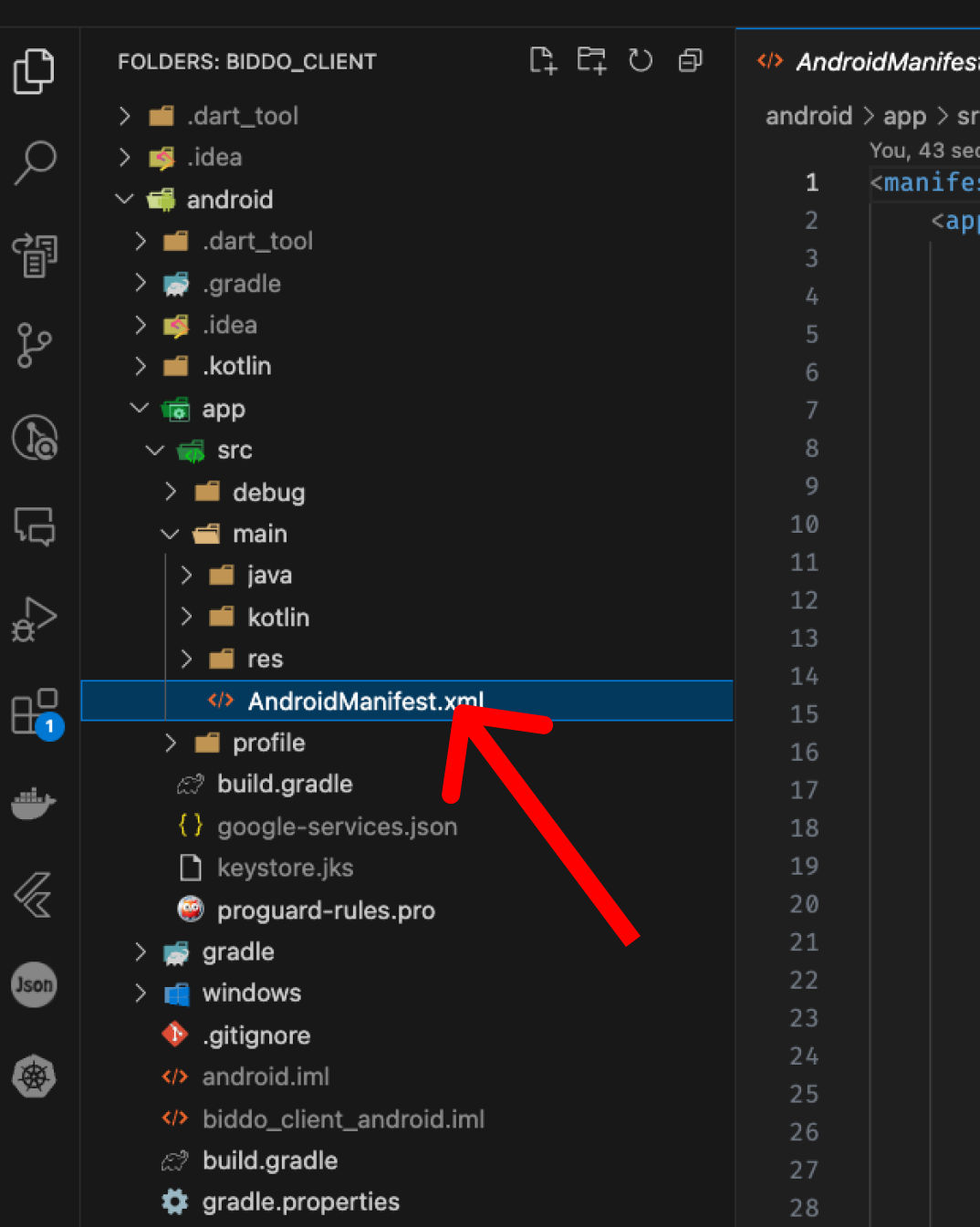The width and height of the screenshot is (980, 1227).
Task: Open gradle.properties file
Action: click(x=300, y=1201)
